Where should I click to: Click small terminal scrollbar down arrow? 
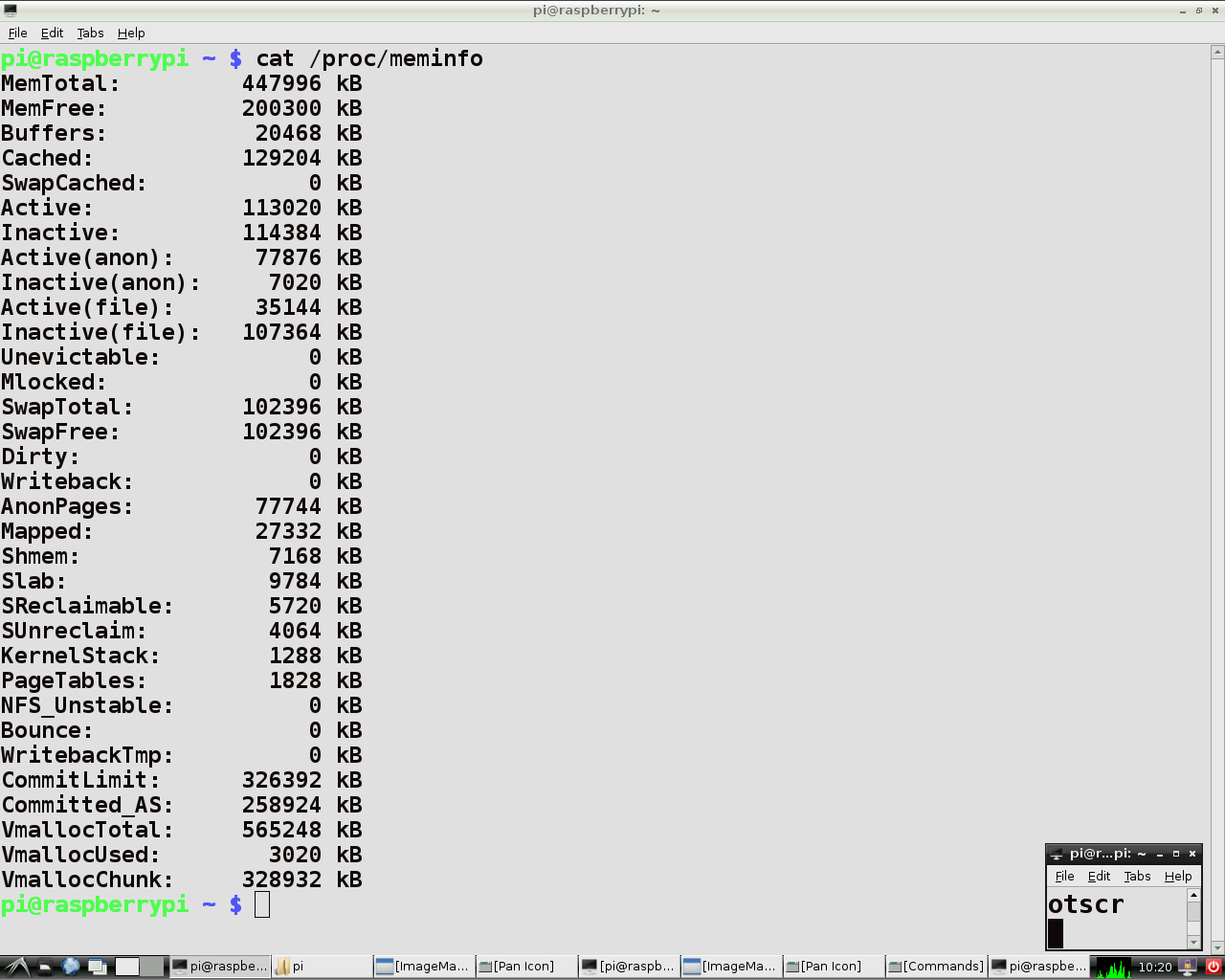point(1193,943)
